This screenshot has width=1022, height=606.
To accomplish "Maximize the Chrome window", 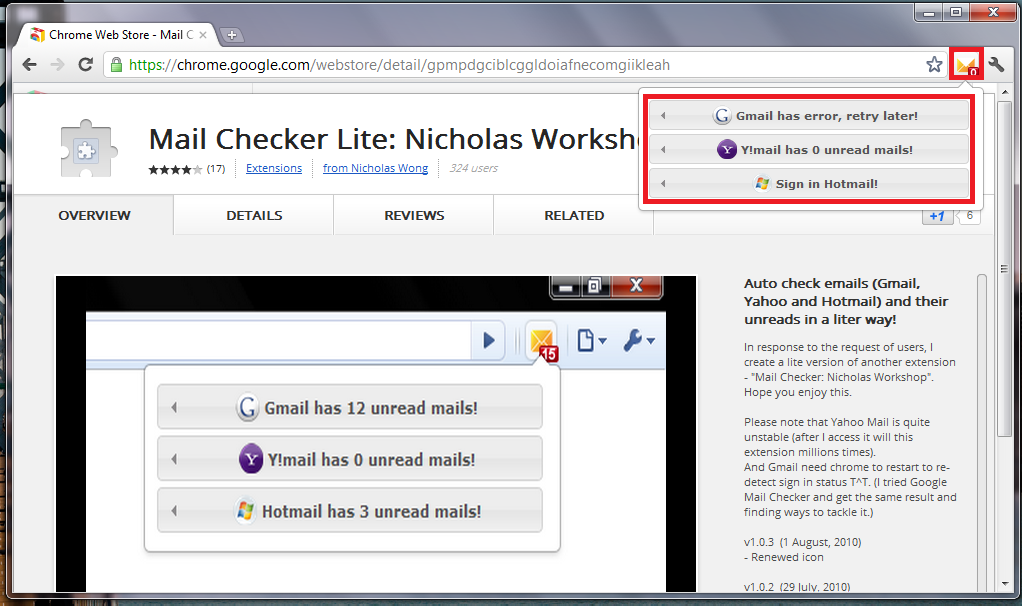I will tap(956, 12).
